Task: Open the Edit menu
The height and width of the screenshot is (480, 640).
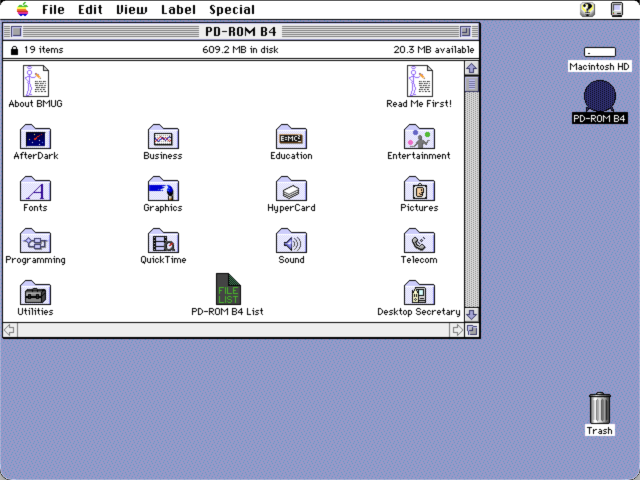Action: coord(90,9)
